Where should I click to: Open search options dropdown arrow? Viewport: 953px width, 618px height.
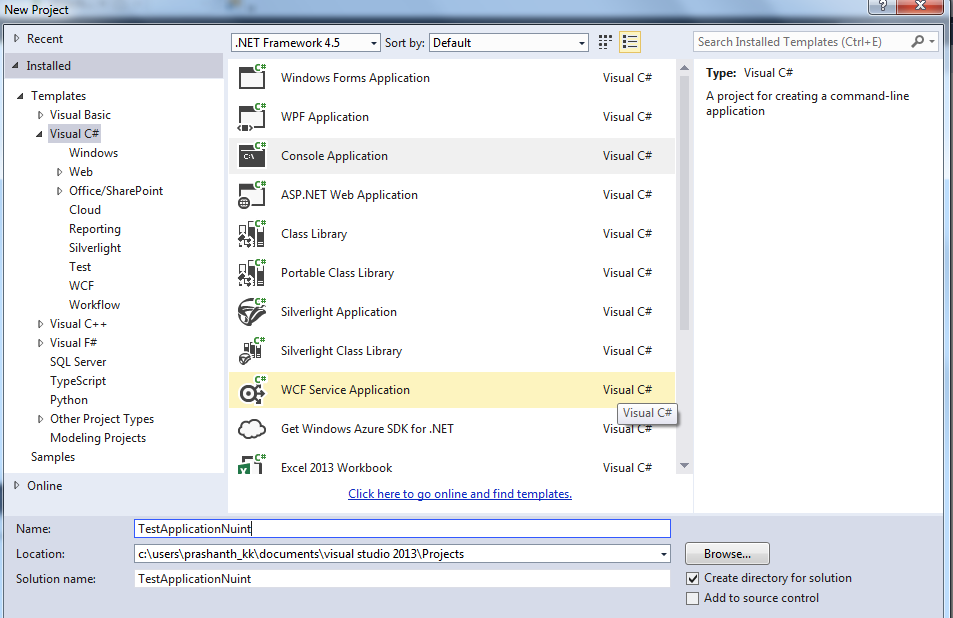coord(932,41)
